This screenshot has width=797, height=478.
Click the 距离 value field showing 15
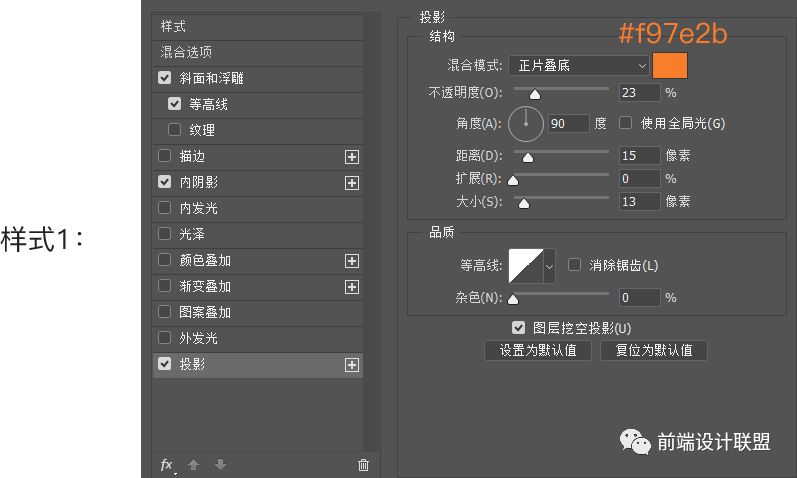639,156
